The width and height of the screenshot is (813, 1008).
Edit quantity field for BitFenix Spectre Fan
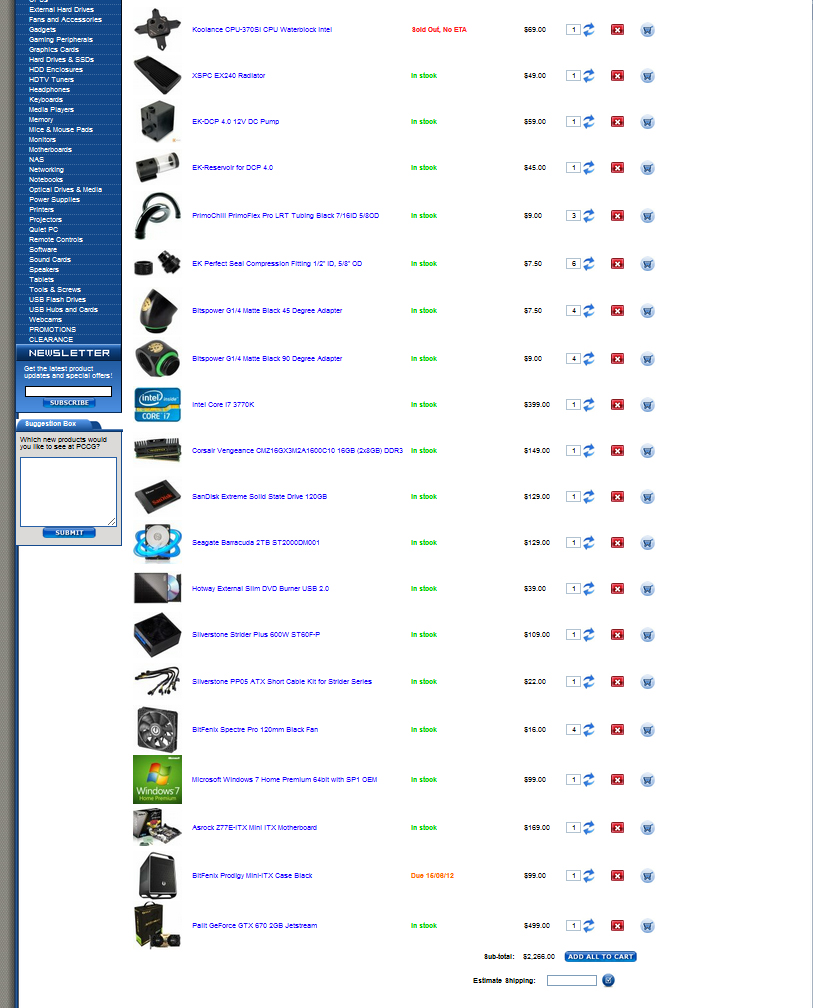[573, 730]
